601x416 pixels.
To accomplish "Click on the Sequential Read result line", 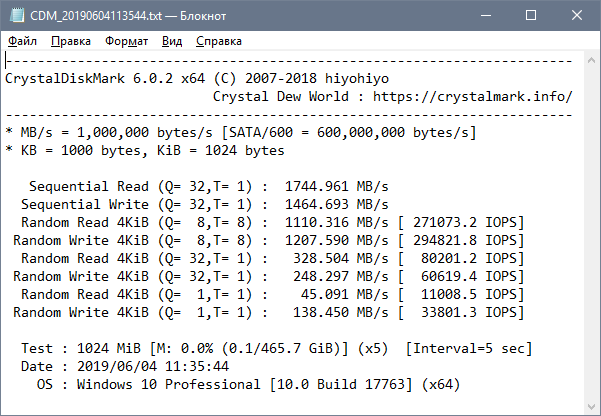I will [209, 187].
